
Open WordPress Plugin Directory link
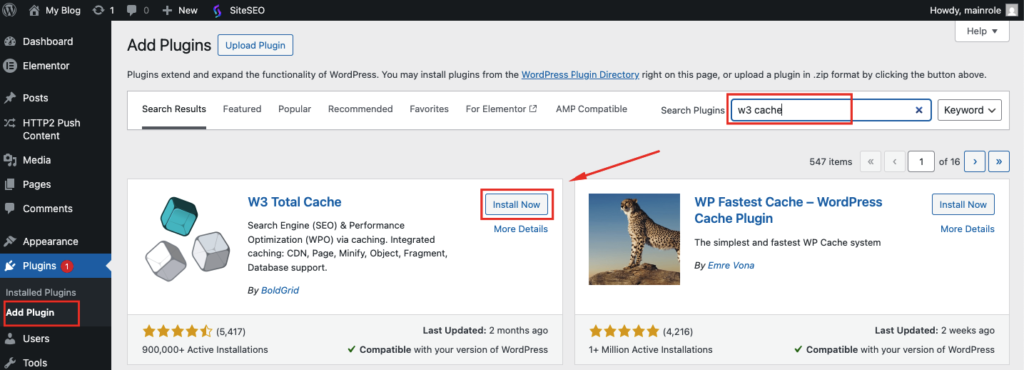580,74
